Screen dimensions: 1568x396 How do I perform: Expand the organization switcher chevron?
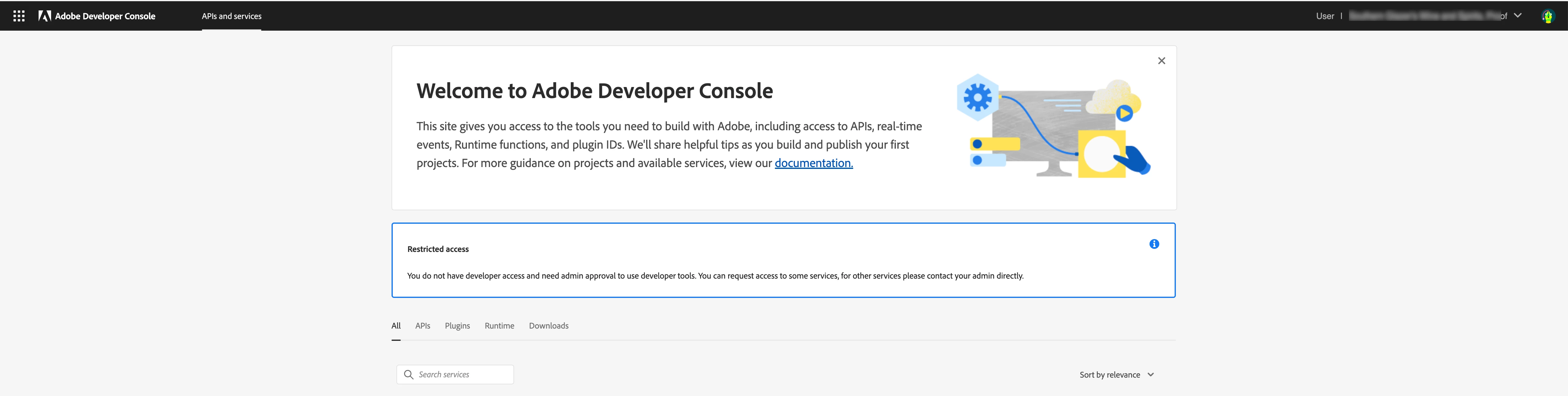click(1517, 16)
